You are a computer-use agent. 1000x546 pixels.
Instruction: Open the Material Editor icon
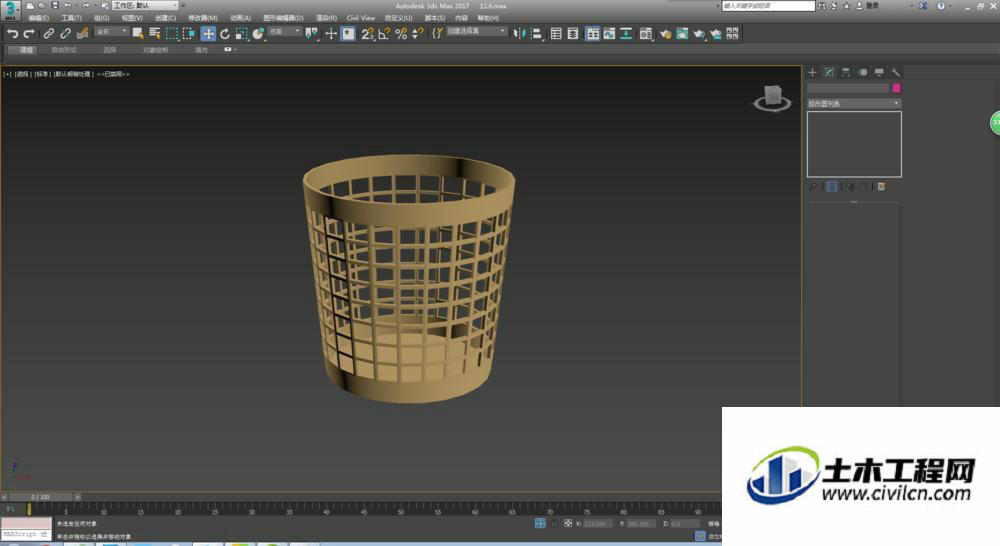pyautogui.click(x=646, y=34)
